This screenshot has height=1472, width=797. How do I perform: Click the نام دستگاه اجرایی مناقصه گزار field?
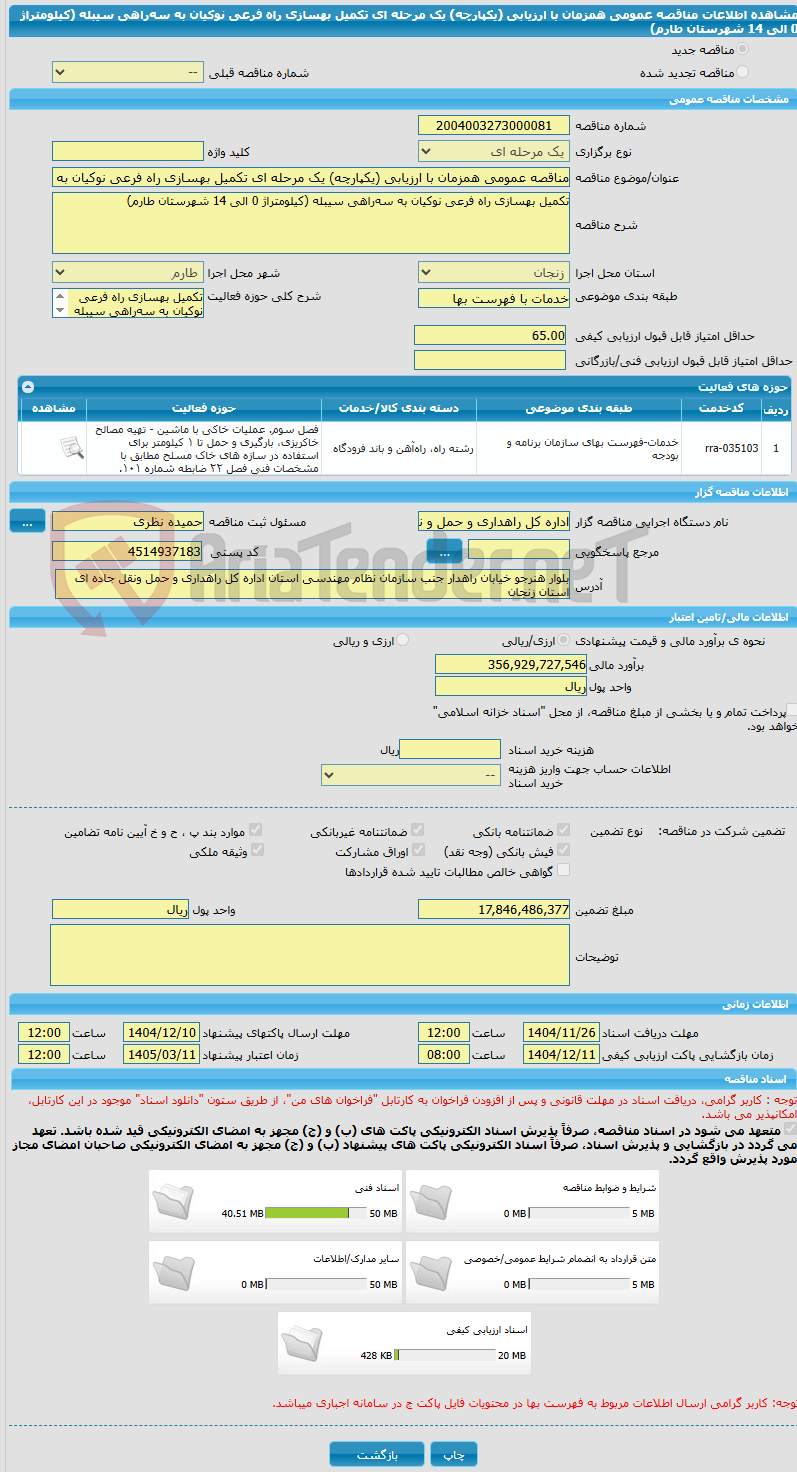[494, 521]
